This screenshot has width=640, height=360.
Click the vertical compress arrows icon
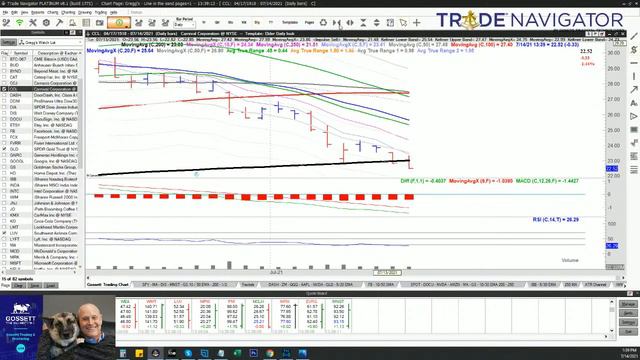[363, 22]
